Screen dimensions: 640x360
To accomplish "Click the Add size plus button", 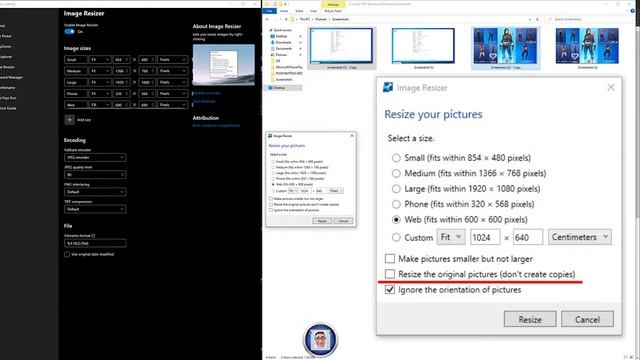I will 69,120.
